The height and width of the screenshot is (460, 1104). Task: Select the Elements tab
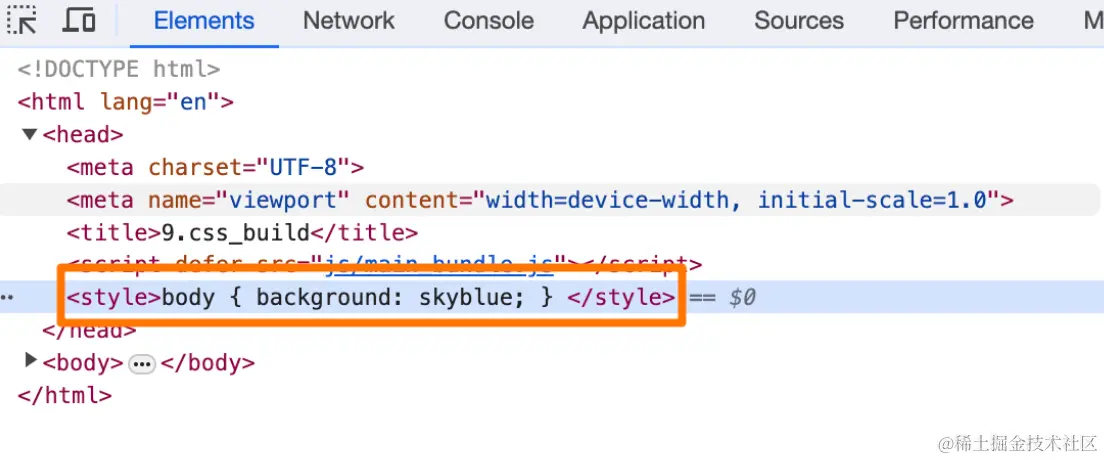(204, 21)
